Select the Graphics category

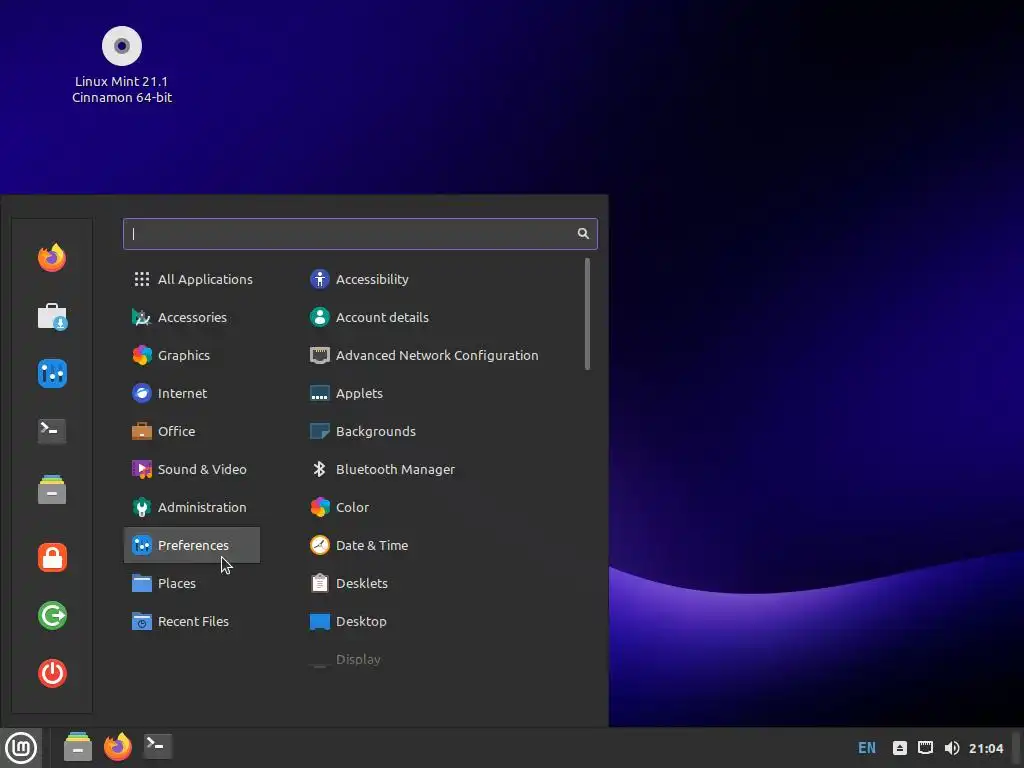[192, 355]
